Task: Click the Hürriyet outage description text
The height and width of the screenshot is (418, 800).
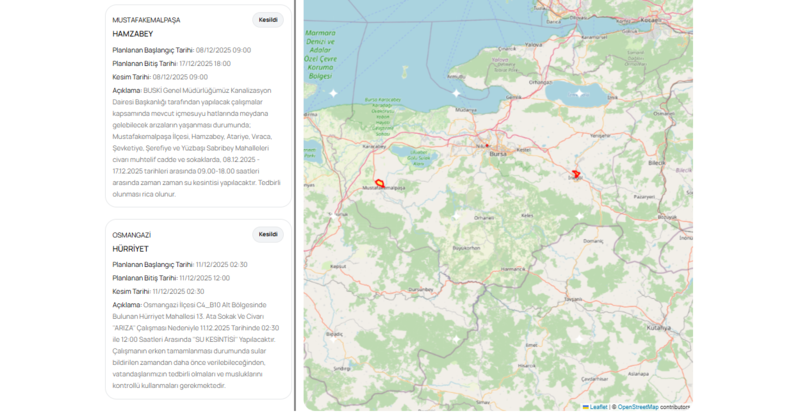Action: pyautogui.click(x=190, y=345)
